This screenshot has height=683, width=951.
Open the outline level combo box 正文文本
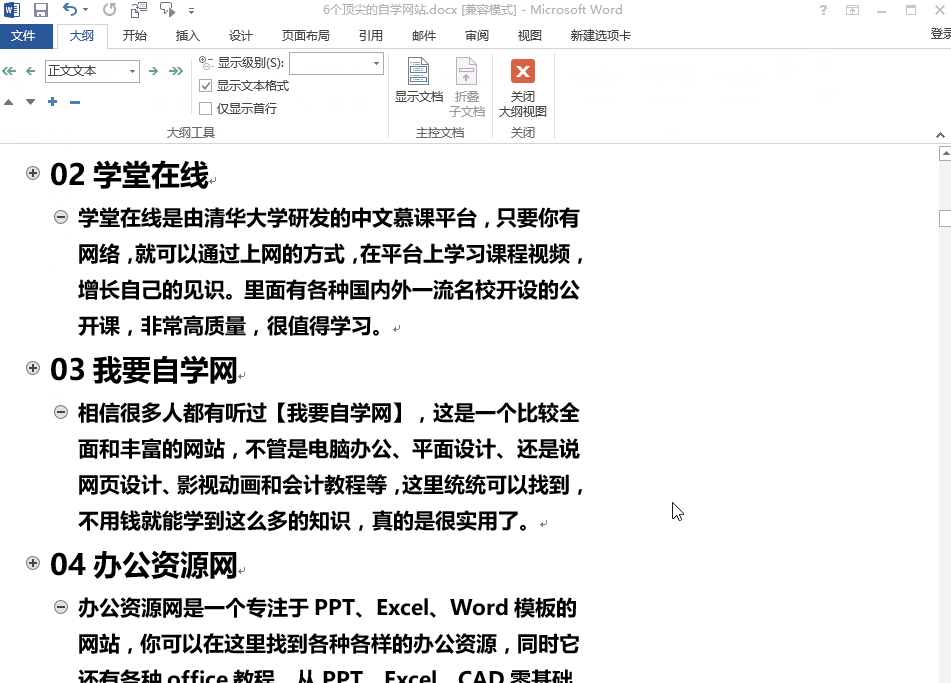pos(92,71)
